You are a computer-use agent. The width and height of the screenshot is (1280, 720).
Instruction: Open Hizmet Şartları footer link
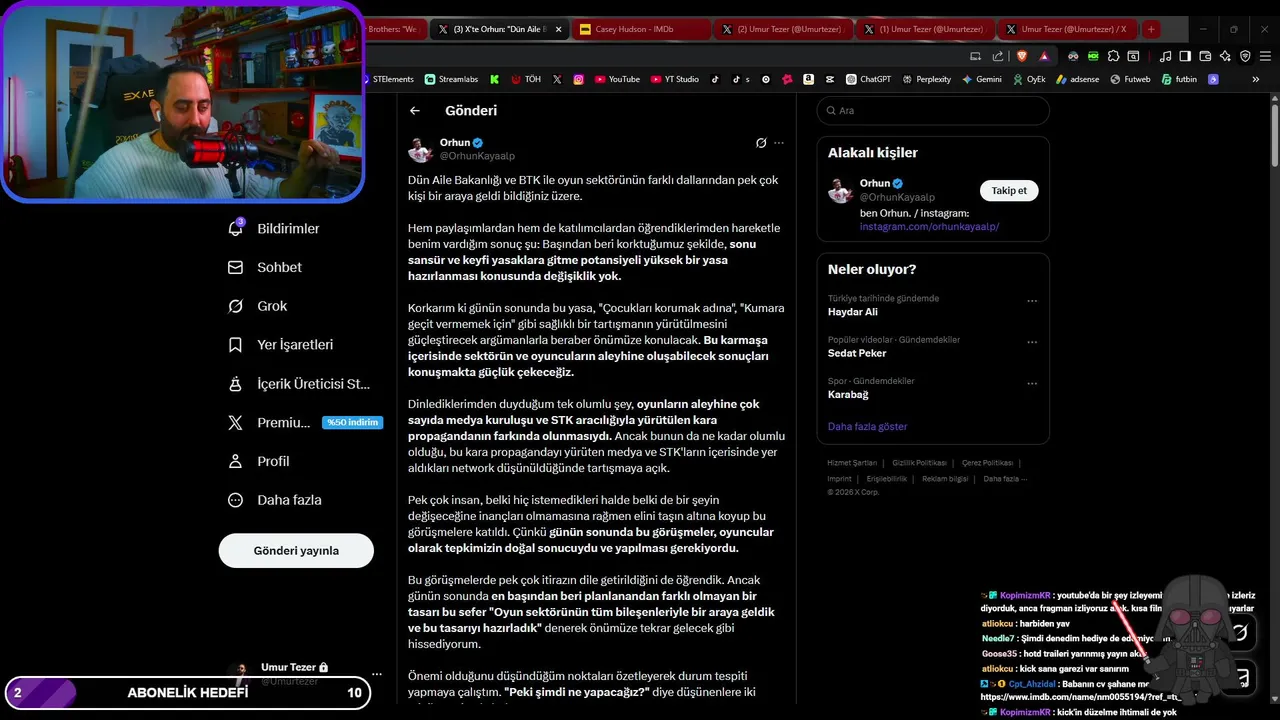click(x=852, y=463)
